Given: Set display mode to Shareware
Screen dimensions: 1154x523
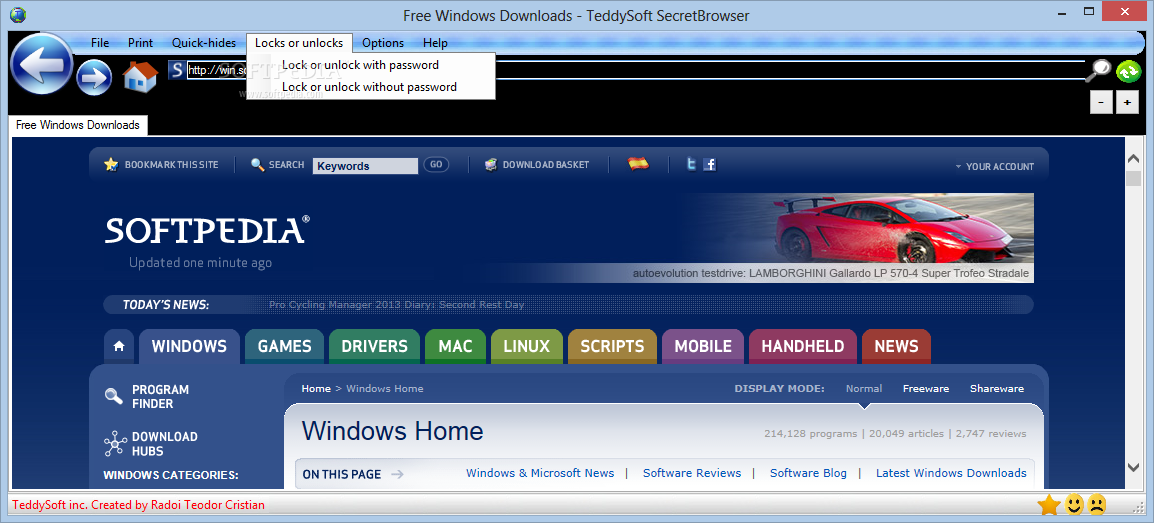Looking at the screenshot, I should click(x=997, y=388).
